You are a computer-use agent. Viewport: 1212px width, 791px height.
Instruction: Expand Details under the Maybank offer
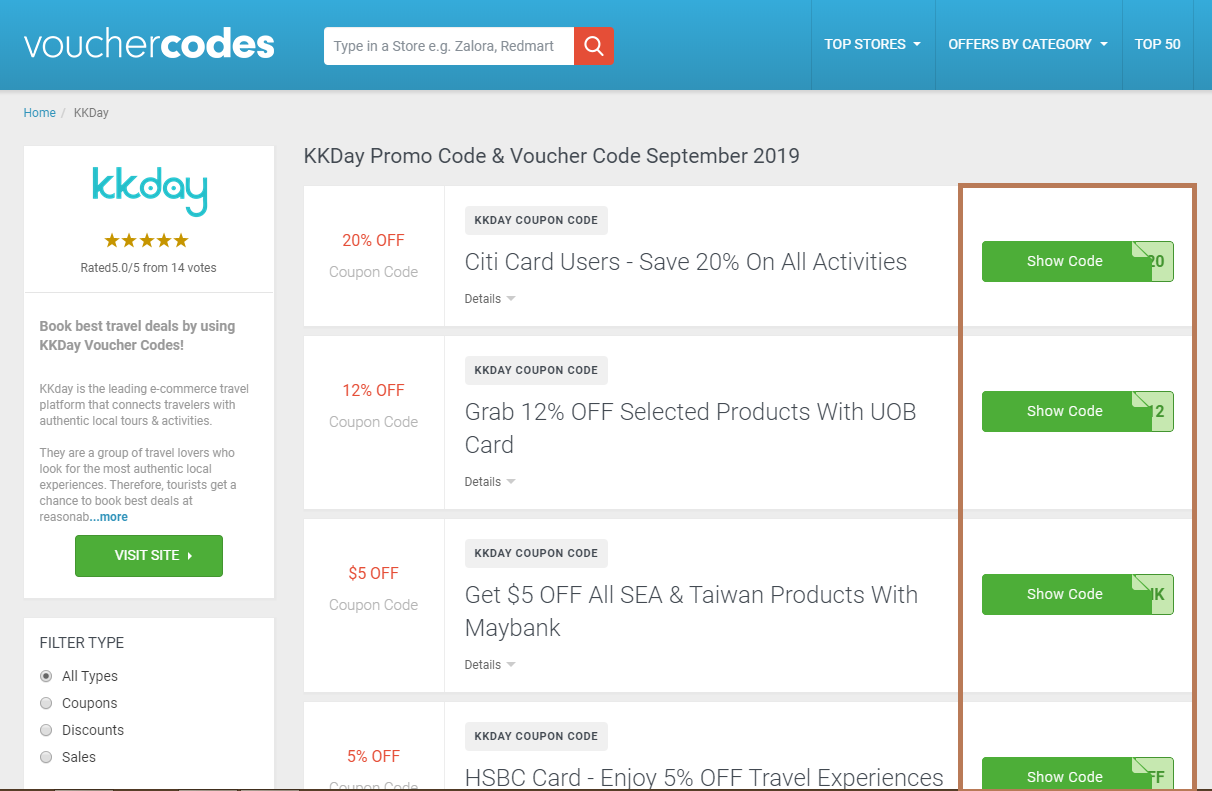(x=490, y=665)
